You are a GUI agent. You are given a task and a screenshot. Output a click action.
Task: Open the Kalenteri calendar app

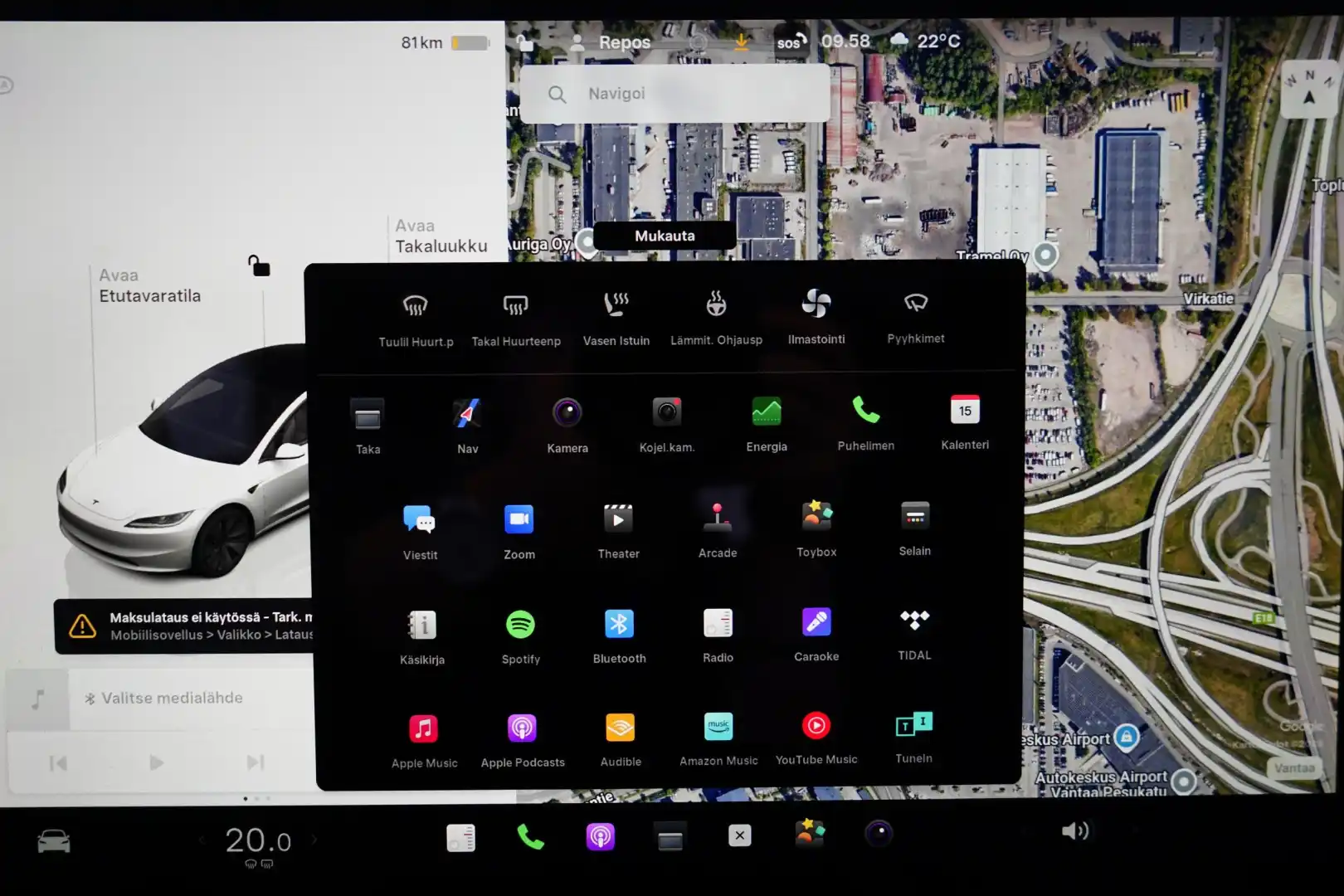coord(965,421)
